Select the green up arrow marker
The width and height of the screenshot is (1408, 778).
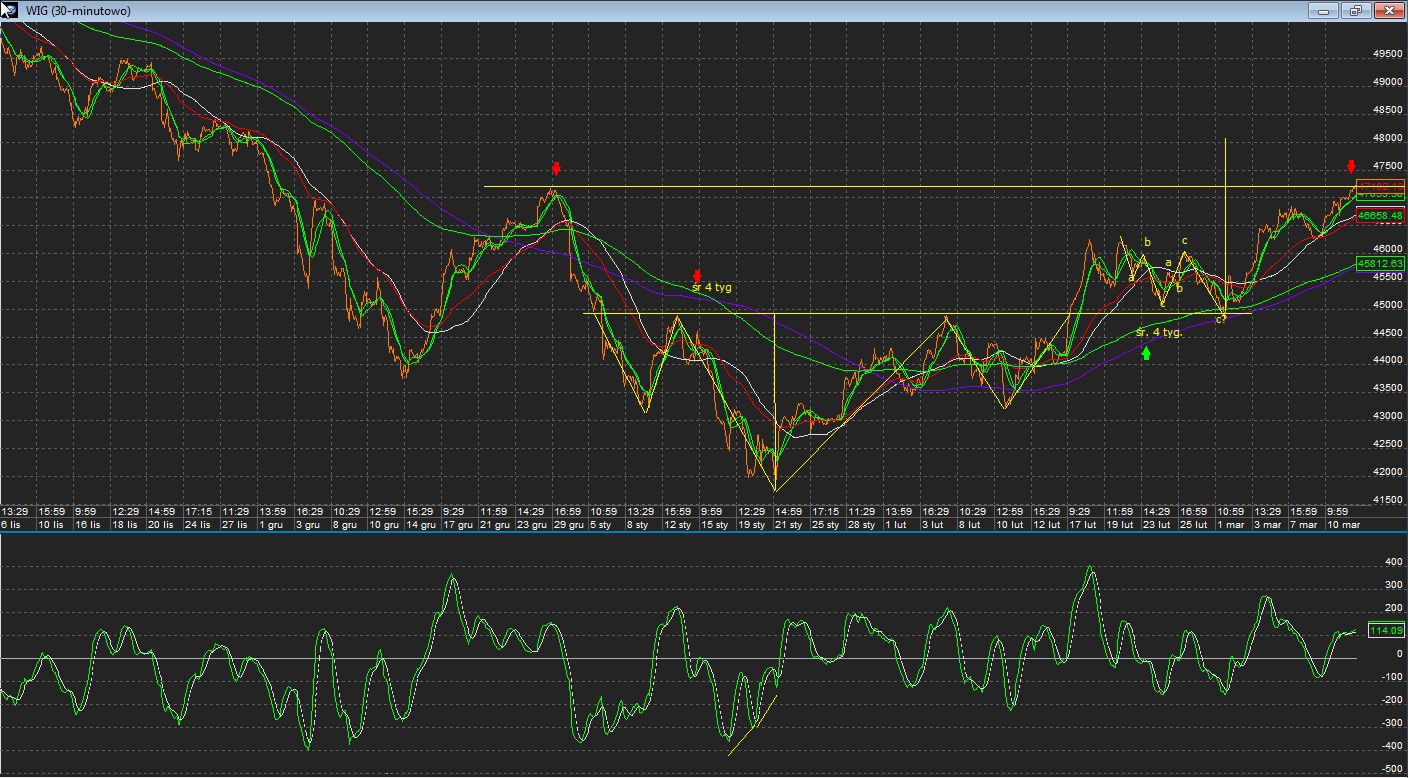(1146, 352)
